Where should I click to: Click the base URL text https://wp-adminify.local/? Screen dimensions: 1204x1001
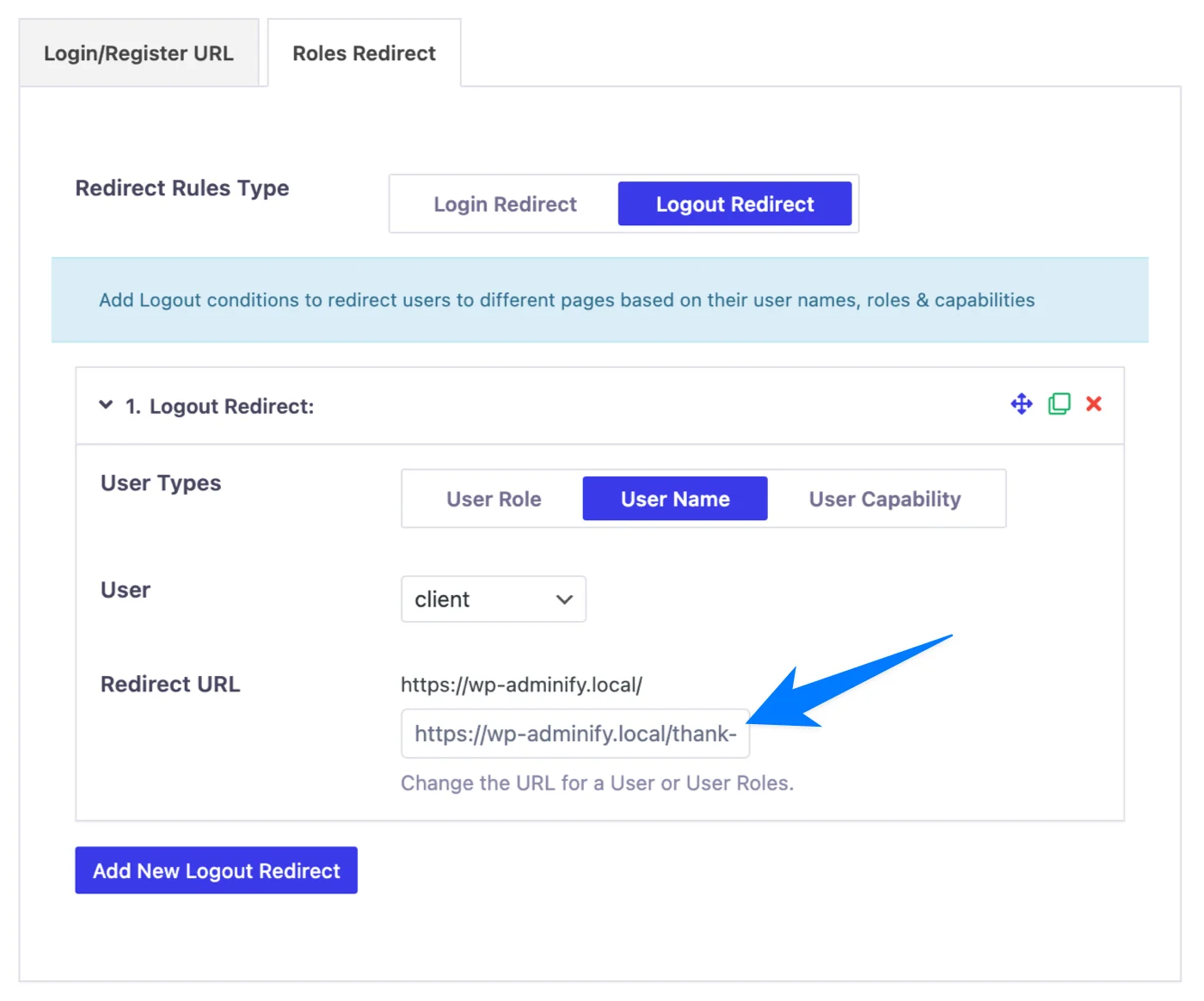(522, 684)
